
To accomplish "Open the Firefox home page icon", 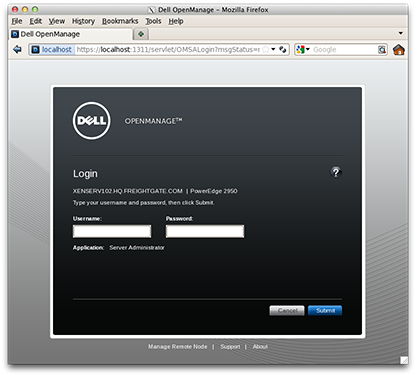I will (399, 50).
